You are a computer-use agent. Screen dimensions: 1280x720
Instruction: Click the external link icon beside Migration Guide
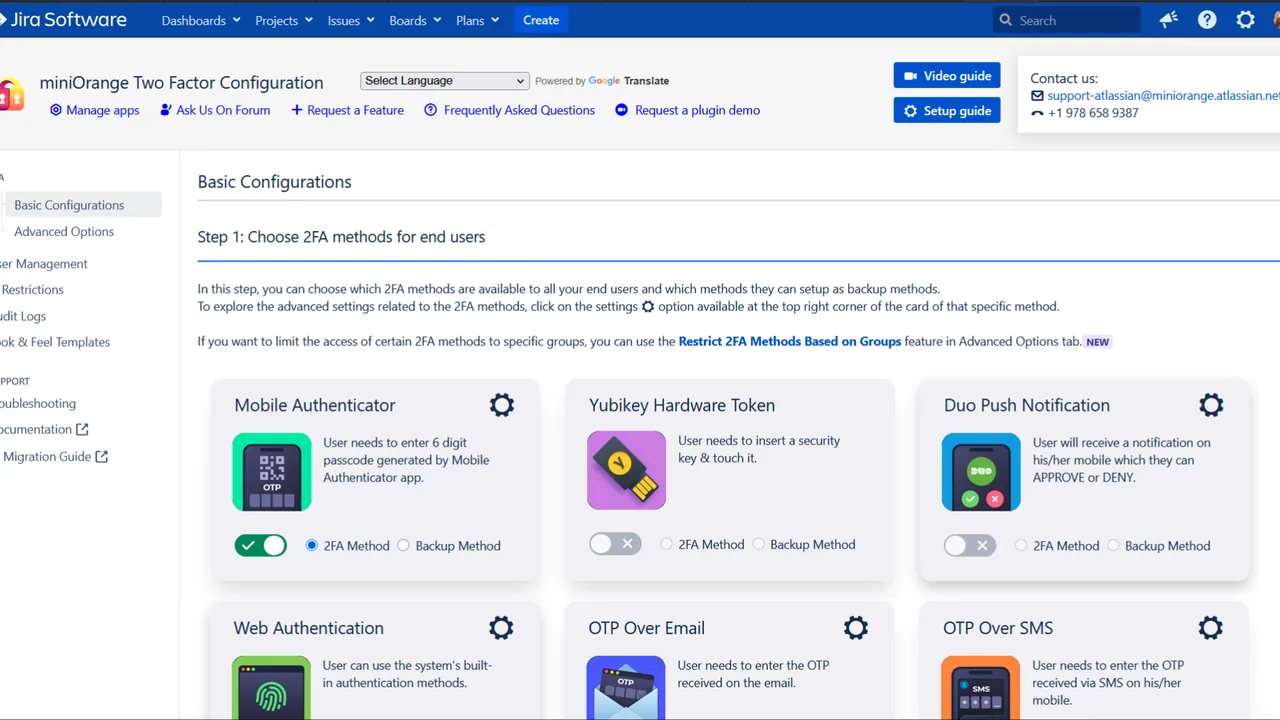[x=101, y=457]
